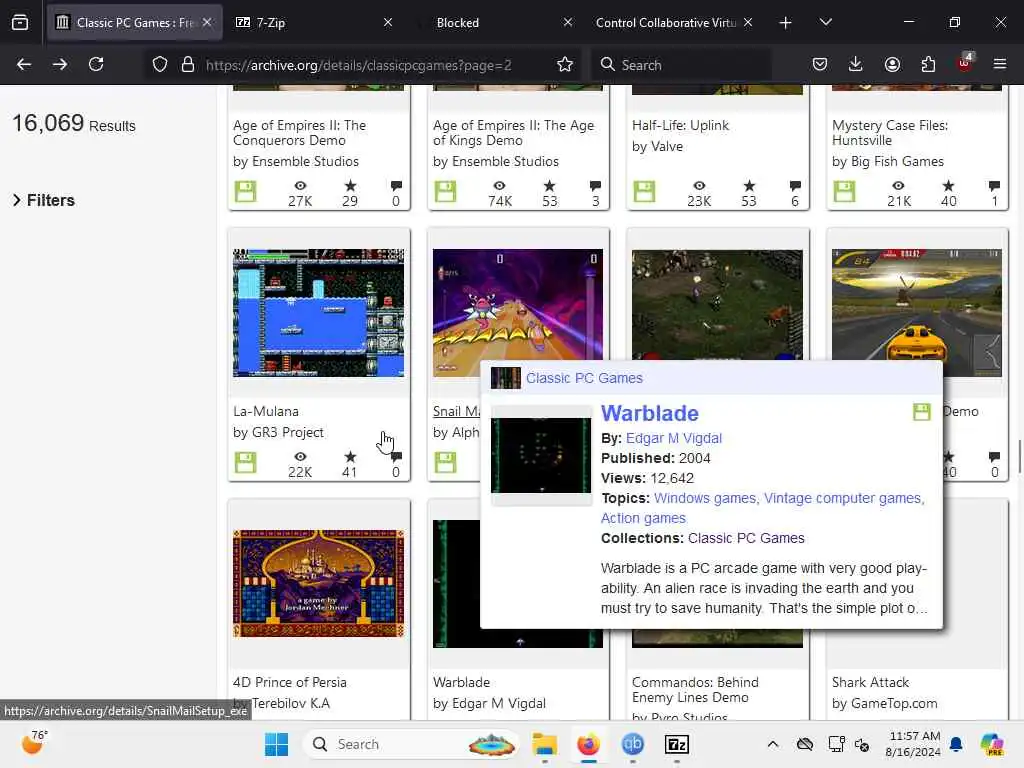Open the Firefox application menu
Viewport: 1024px width, 768px height.
point(1000,64)
